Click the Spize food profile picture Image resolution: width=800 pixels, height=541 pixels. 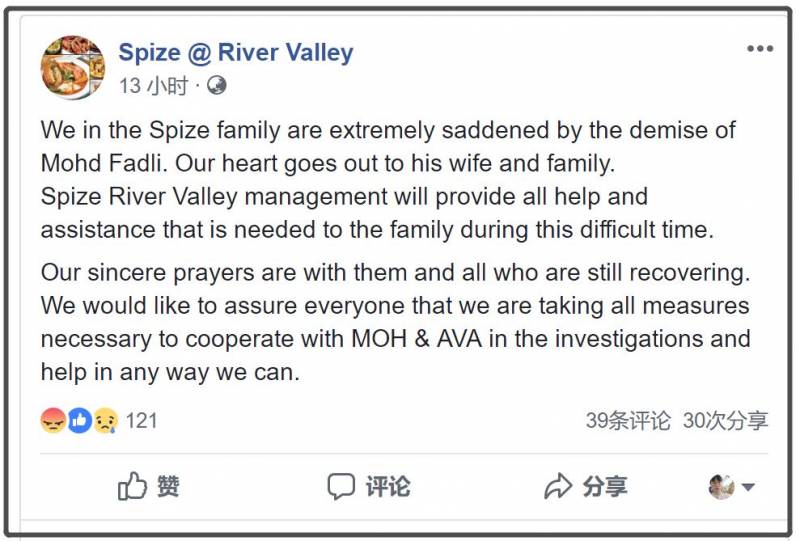(x=72, y=67)
